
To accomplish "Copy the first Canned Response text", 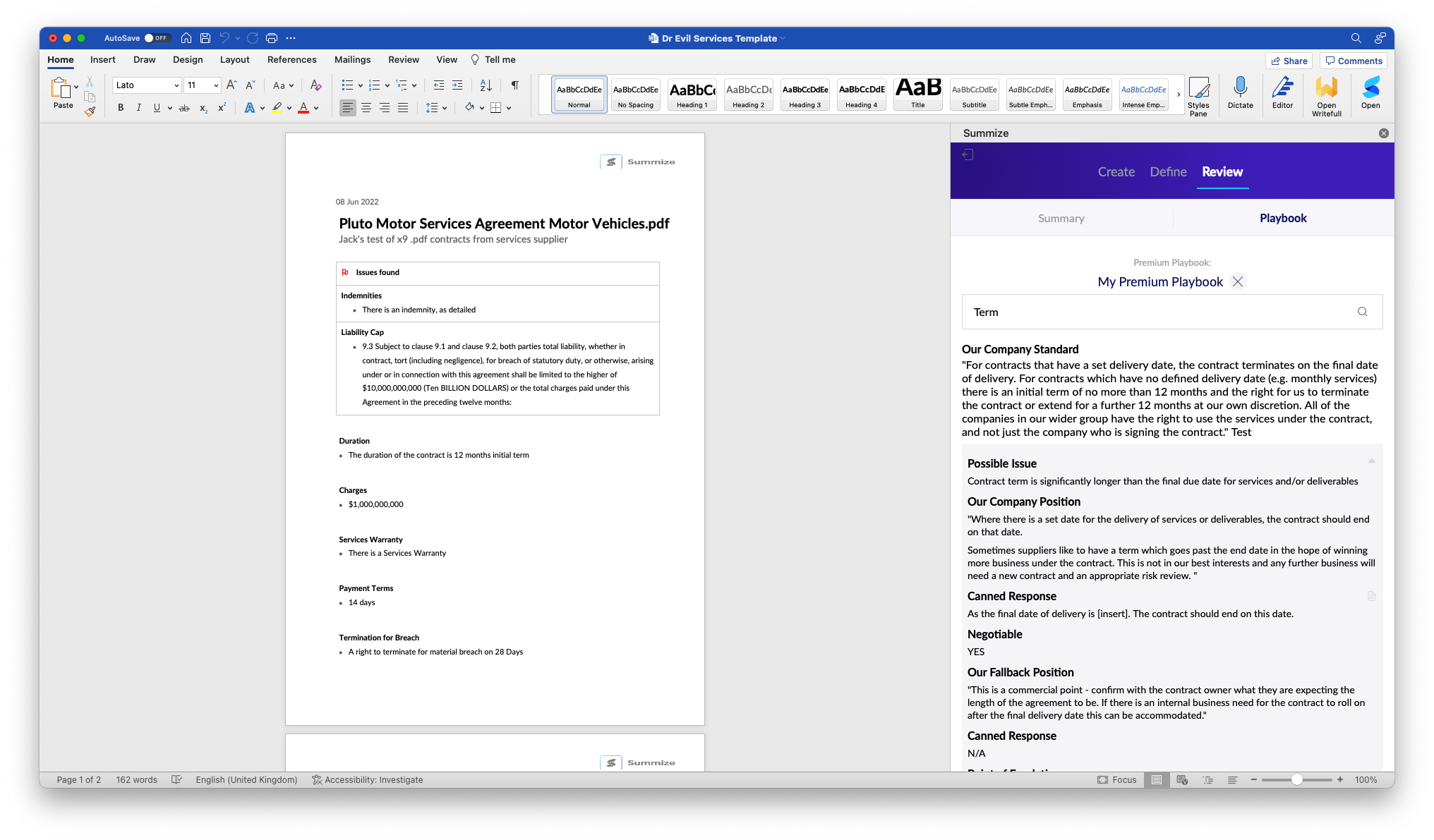I will 1371,597.
